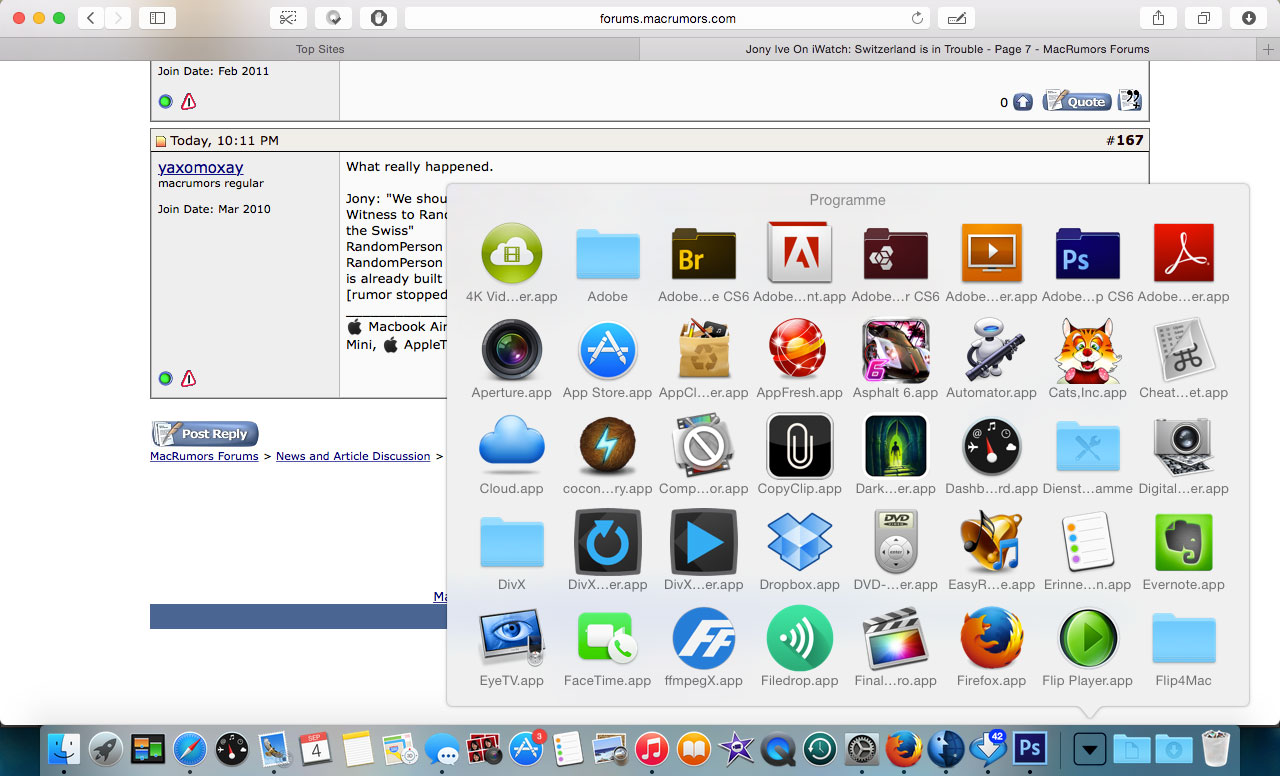
Task: Open Finder from the Dock
Action: coord(64,748)
